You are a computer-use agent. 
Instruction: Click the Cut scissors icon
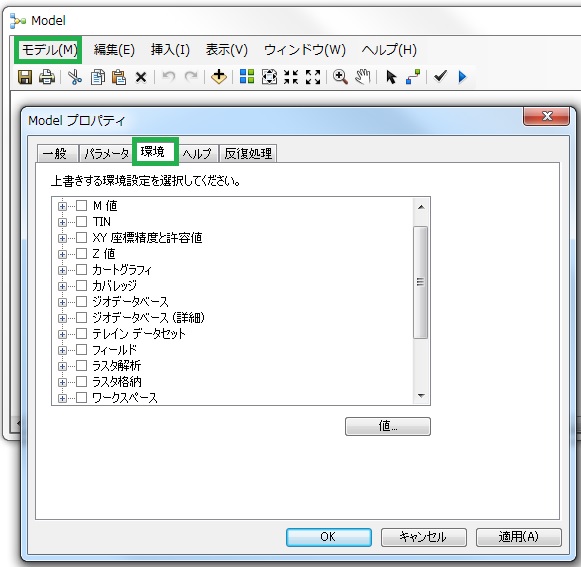75,77
